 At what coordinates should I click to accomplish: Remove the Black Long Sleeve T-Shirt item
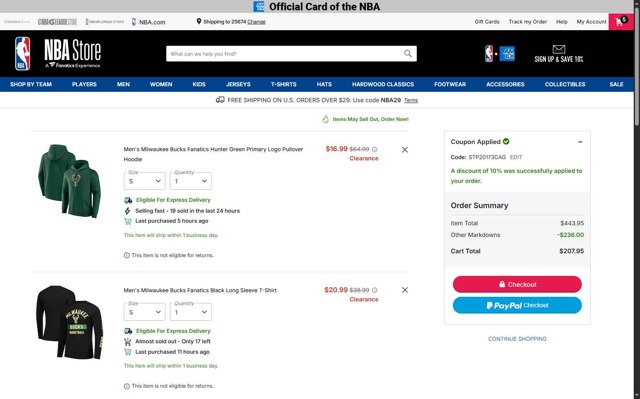point(404,290)
